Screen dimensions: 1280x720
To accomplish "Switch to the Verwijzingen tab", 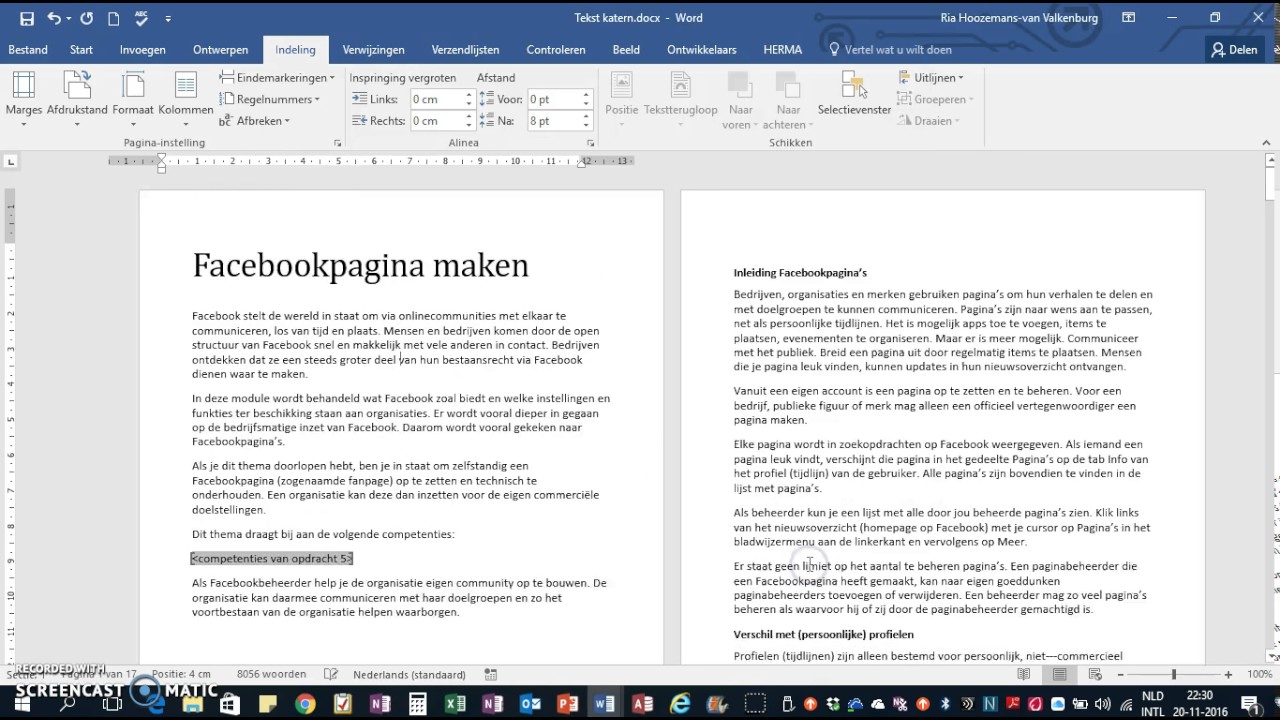I will [x=374, y=49].
